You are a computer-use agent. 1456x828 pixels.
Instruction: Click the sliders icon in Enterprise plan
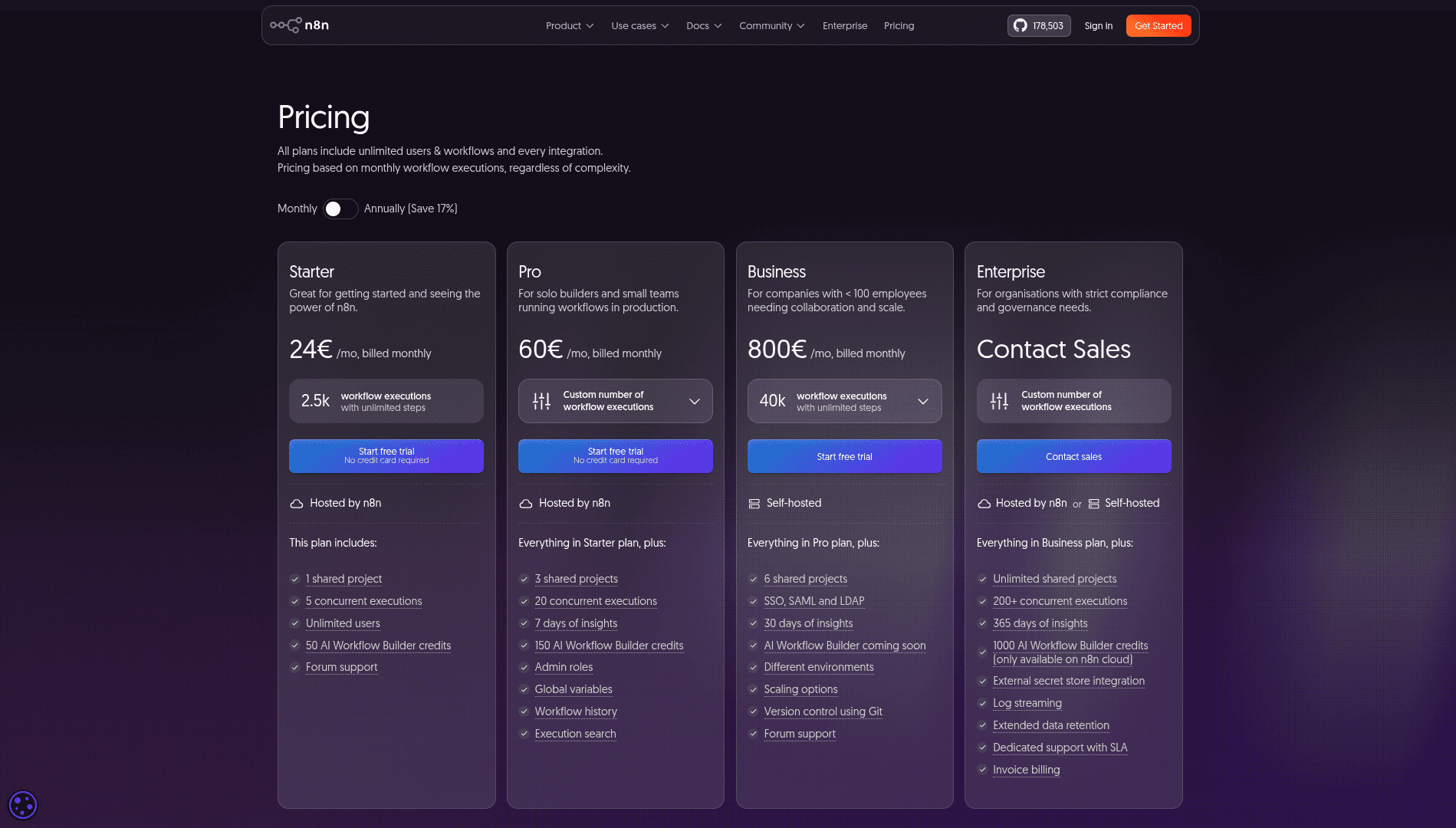[x=999, y=401]
